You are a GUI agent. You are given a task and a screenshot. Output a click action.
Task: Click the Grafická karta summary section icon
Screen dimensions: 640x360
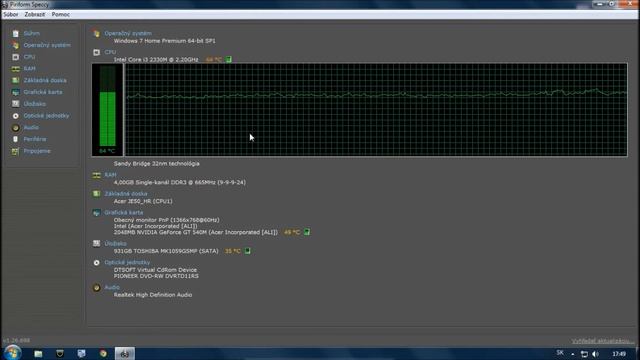tap(96, 213)
